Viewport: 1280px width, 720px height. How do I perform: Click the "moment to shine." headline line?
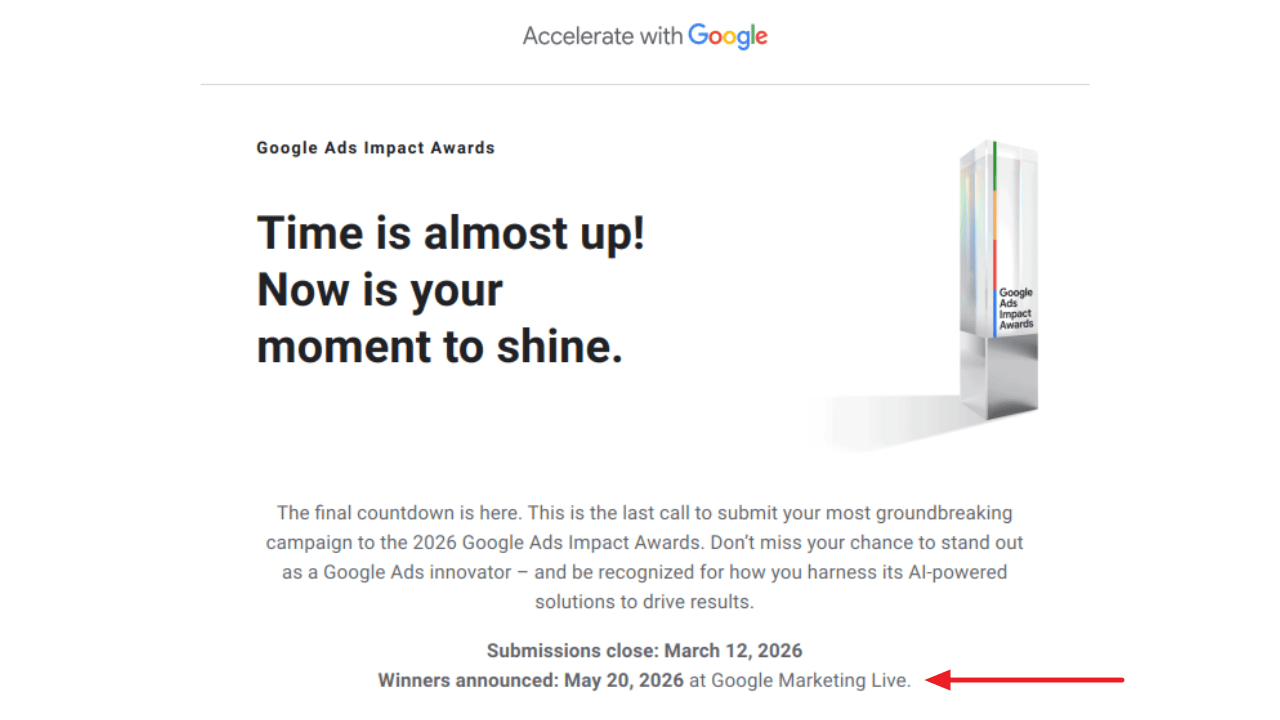point(440,347)
